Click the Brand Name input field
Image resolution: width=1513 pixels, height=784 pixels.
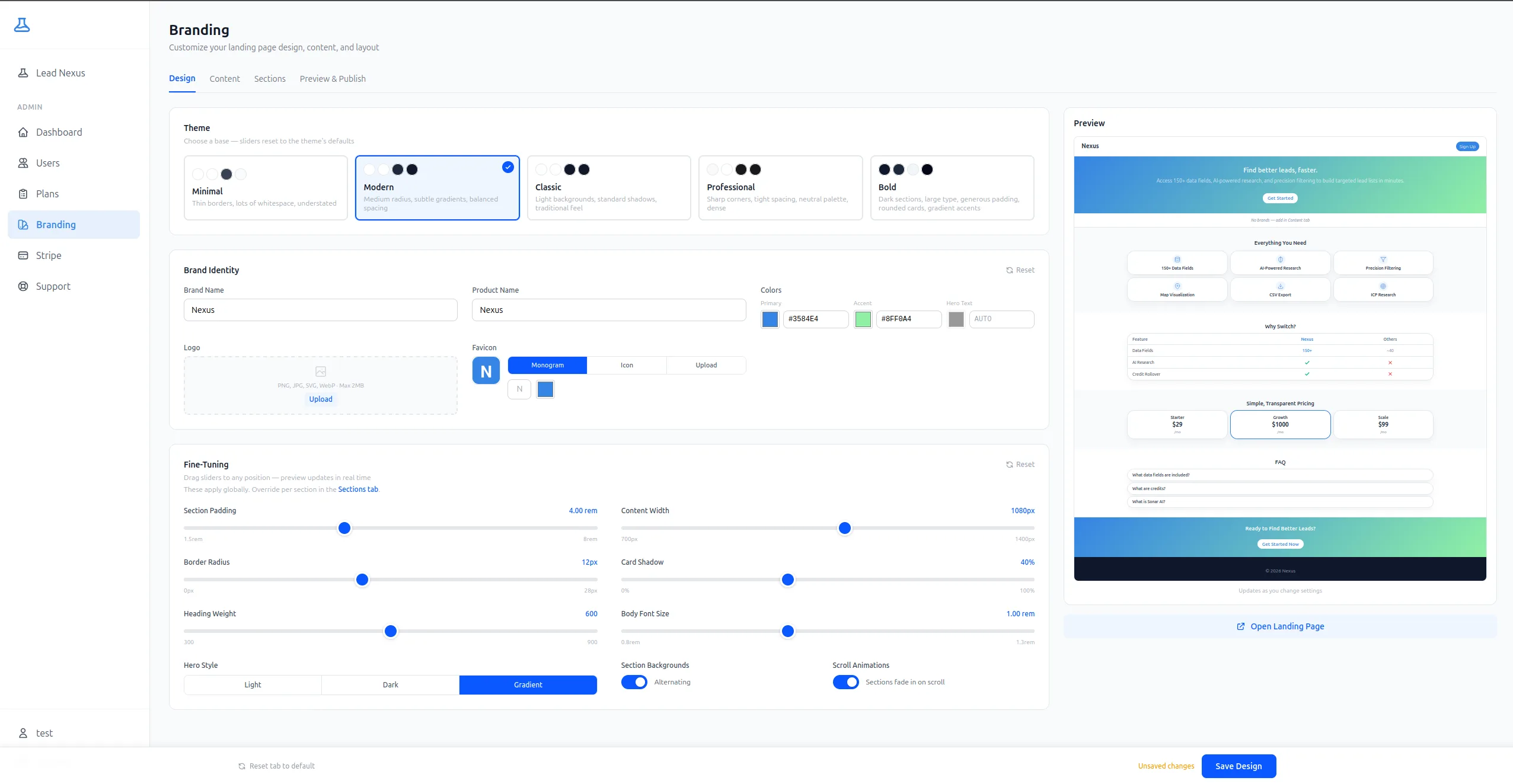point(321,310)
